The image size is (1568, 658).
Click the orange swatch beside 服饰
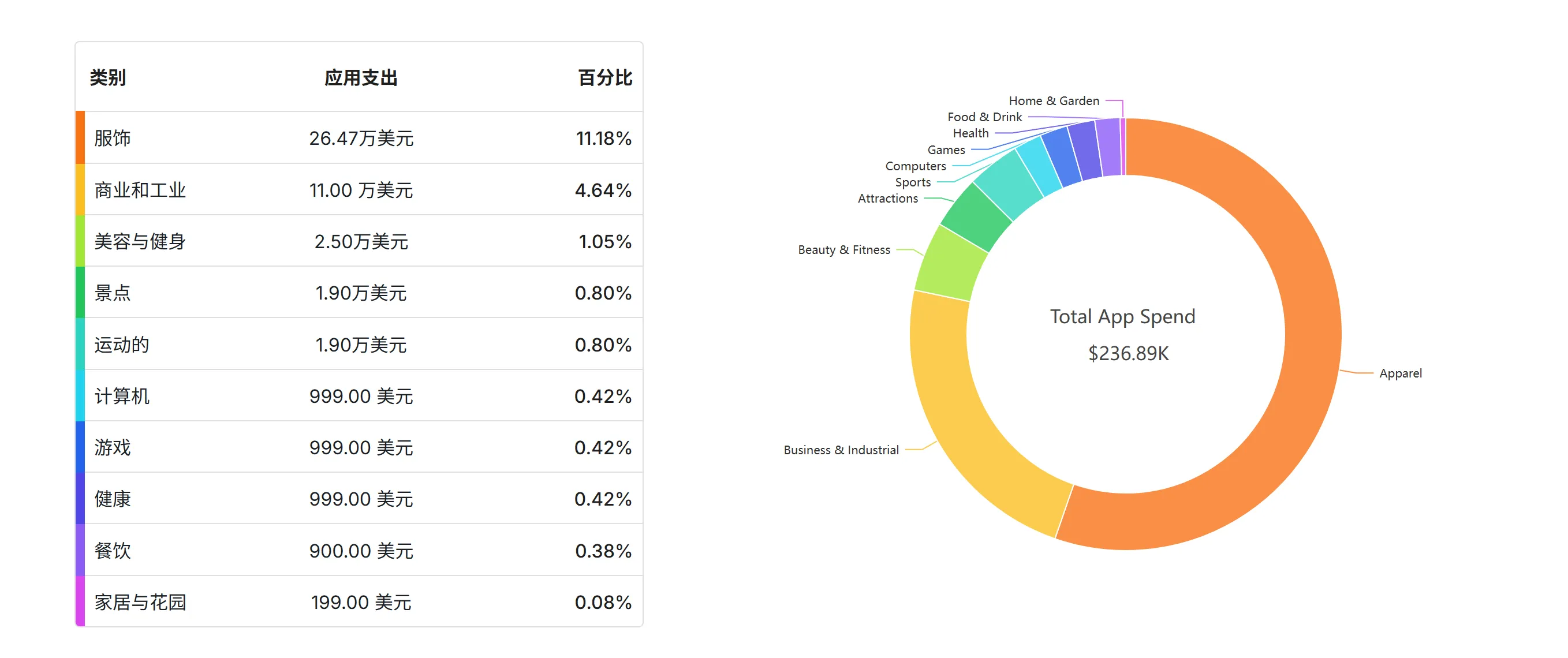(80, 137)
